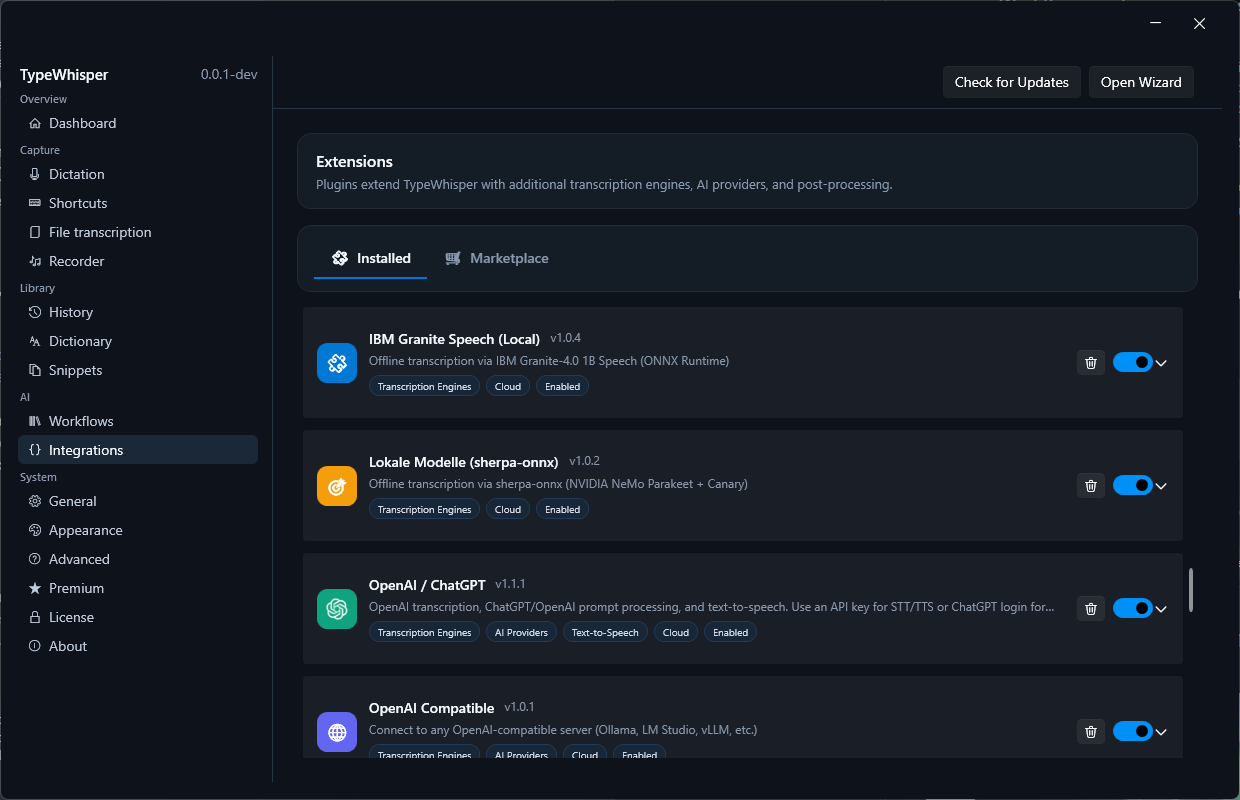Switch to the Installed tab
The width and height of the screenshot is (1240, 800).
371,258
